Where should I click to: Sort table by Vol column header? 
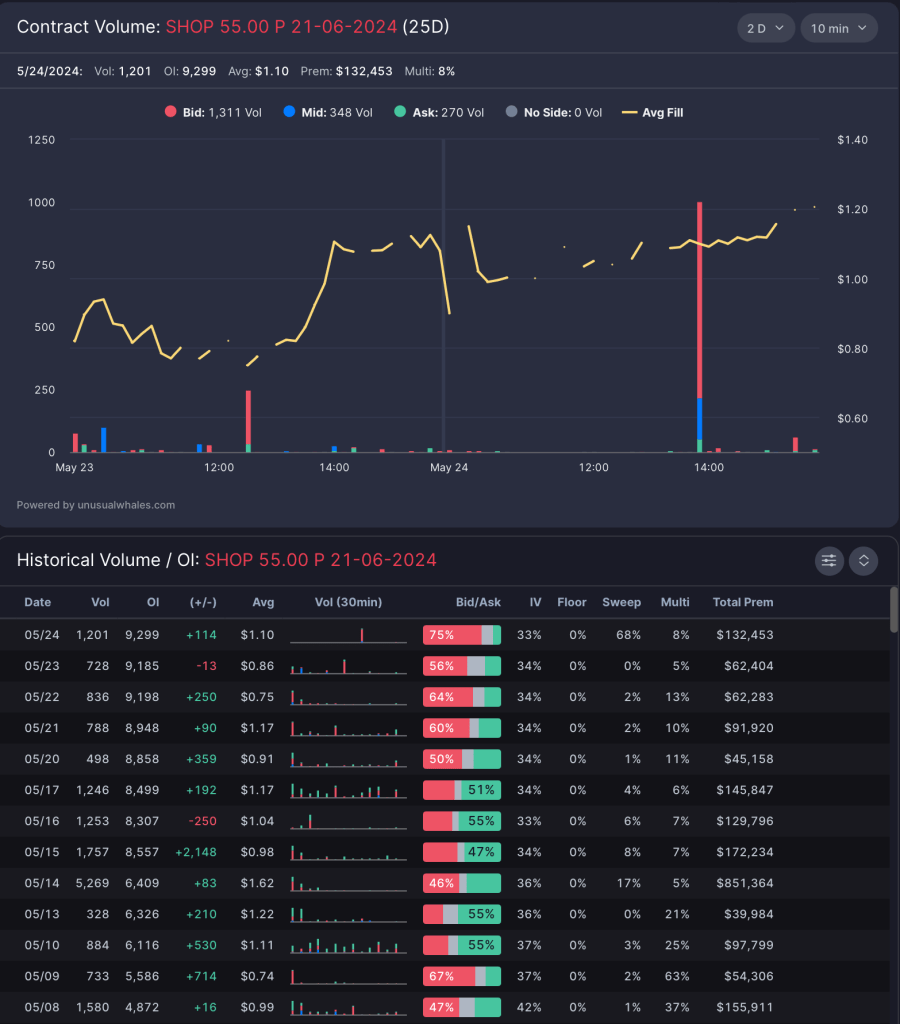point(100,602)
